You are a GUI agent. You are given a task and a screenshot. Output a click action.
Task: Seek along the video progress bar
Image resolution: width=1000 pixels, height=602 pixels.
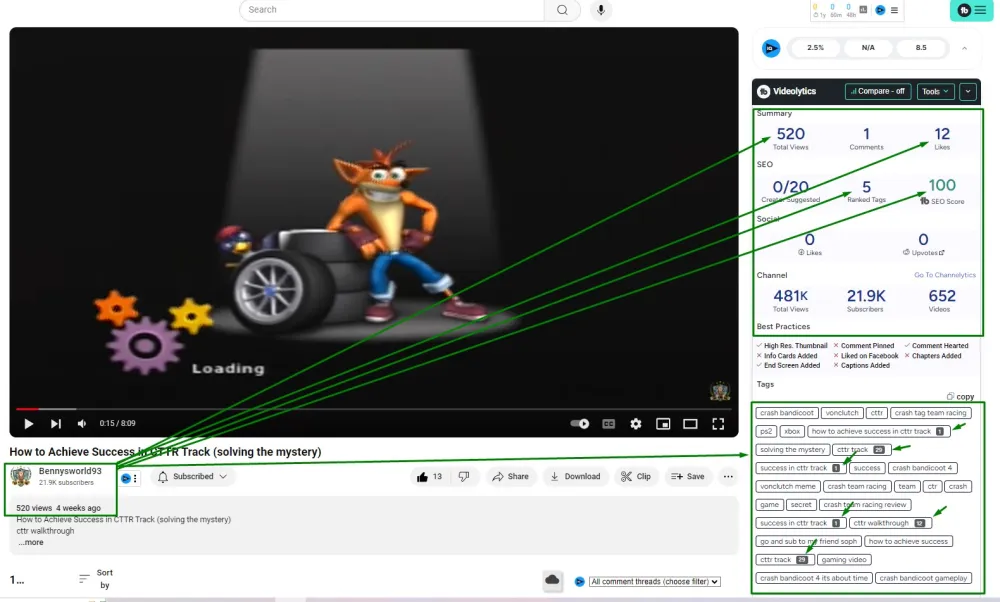point(373,409)
